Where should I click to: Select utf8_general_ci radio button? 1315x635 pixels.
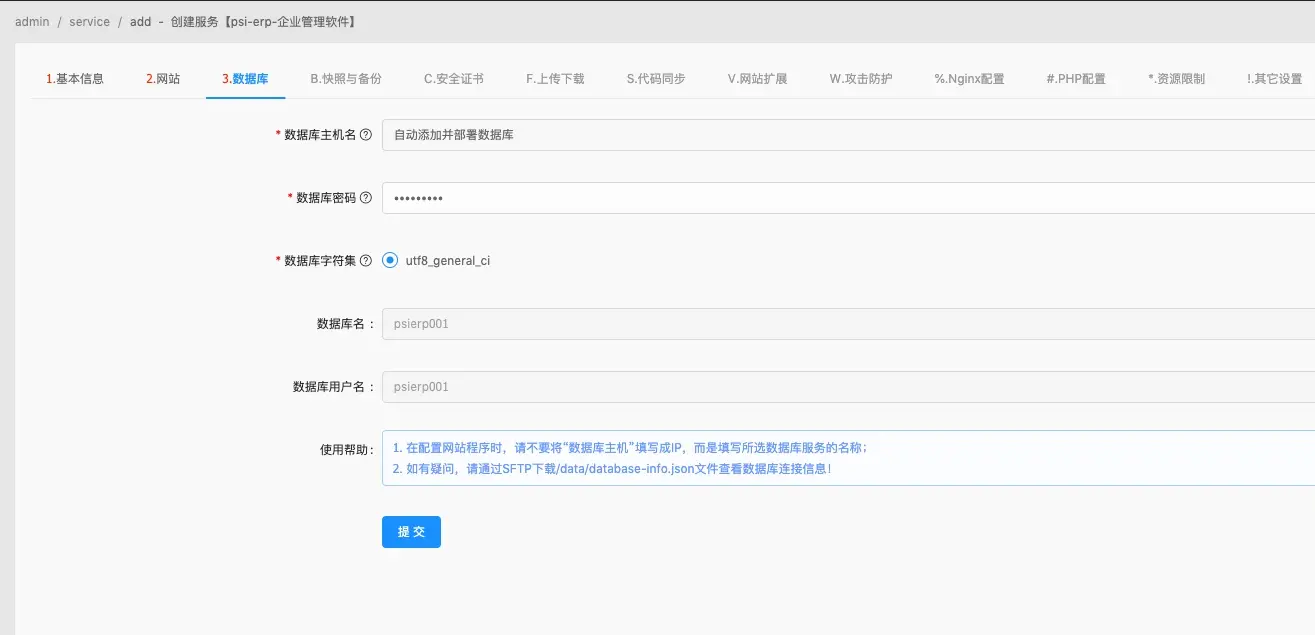pos(390,260)
